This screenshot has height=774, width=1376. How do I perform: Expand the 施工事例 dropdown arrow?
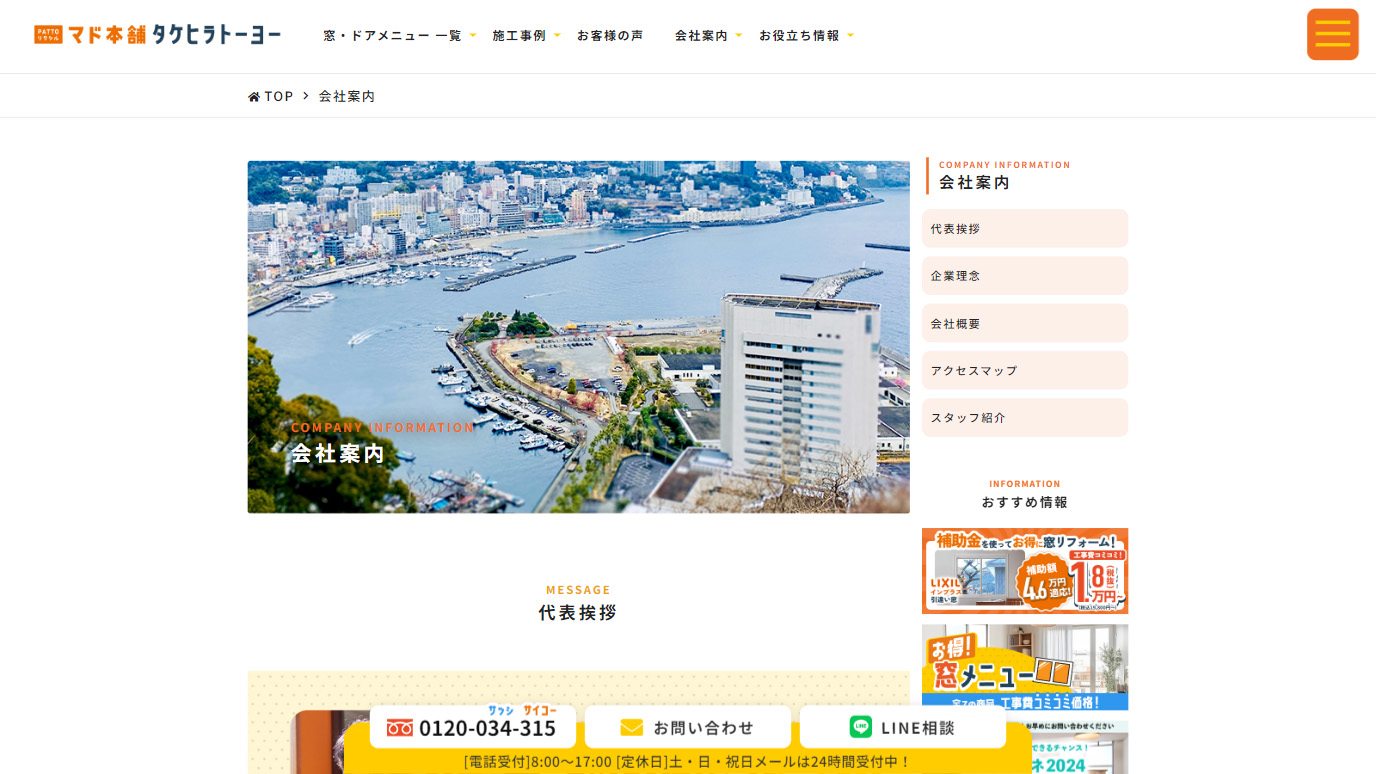click(557, 35)
